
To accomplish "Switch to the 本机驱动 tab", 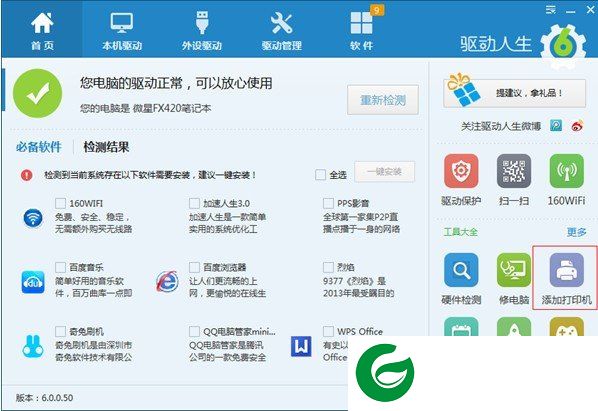I will 122,31.
